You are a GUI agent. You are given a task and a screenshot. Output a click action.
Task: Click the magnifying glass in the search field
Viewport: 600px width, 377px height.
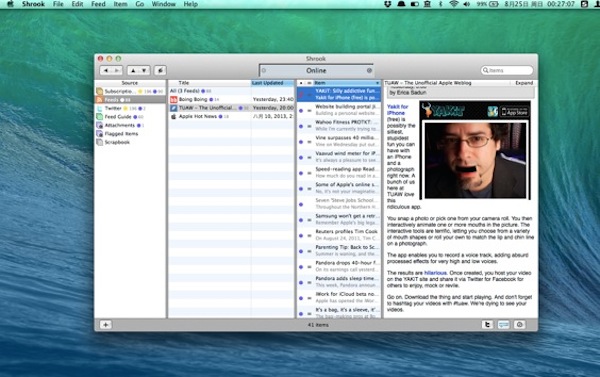click(x=485, y=70)
